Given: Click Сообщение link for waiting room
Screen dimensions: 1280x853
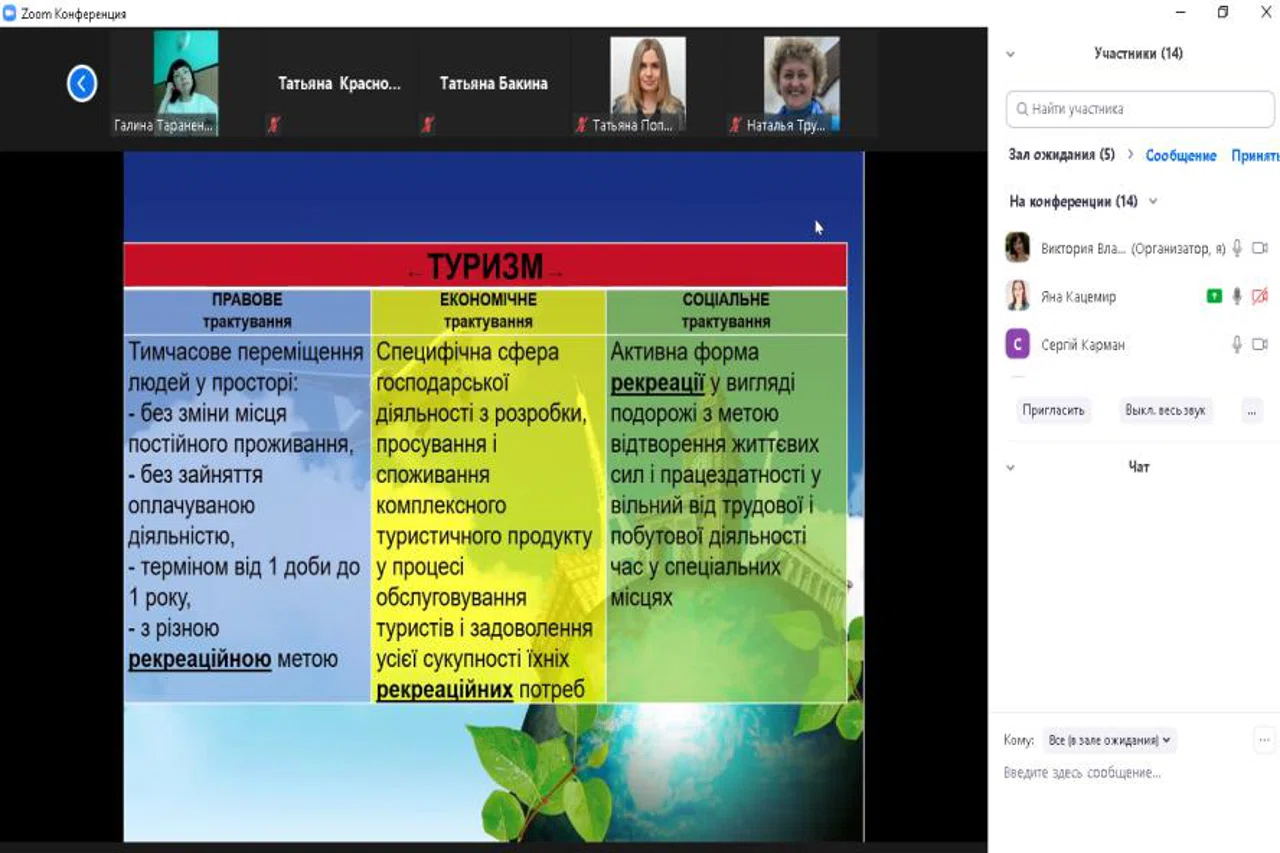Looking at the screenshot, I should (1181, 155).
